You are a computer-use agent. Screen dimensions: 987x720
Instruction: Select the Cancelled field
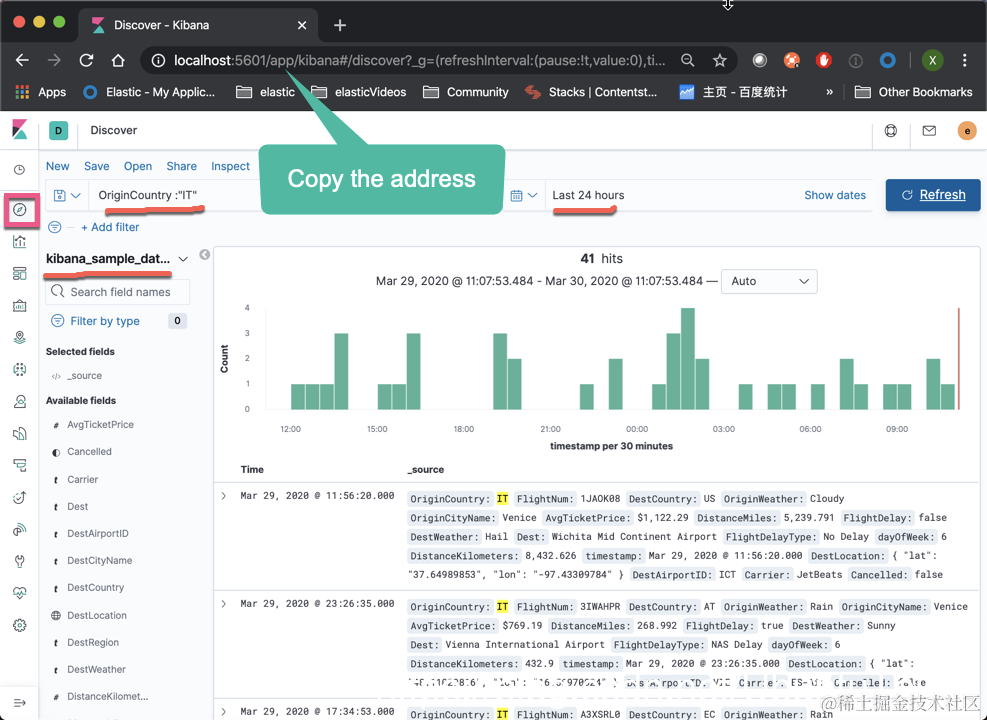pos(89,452)
